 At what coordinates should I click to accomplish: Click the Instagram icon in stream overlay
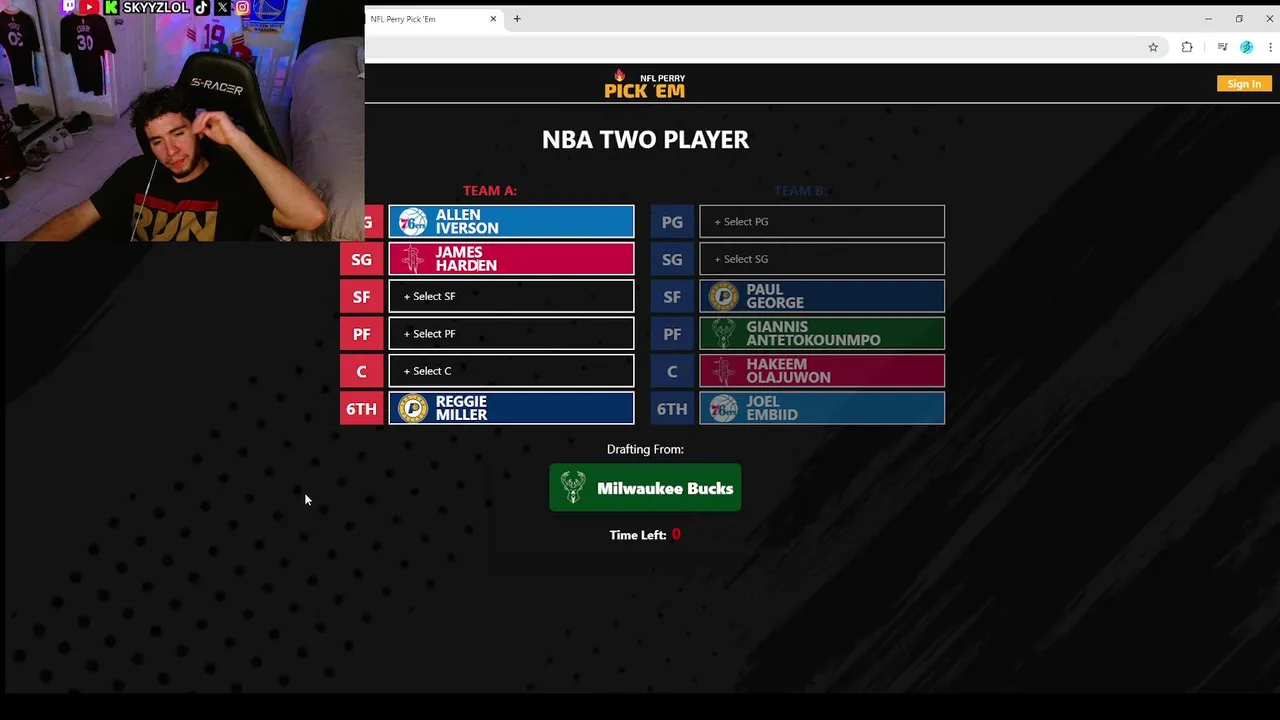[242, 7]
